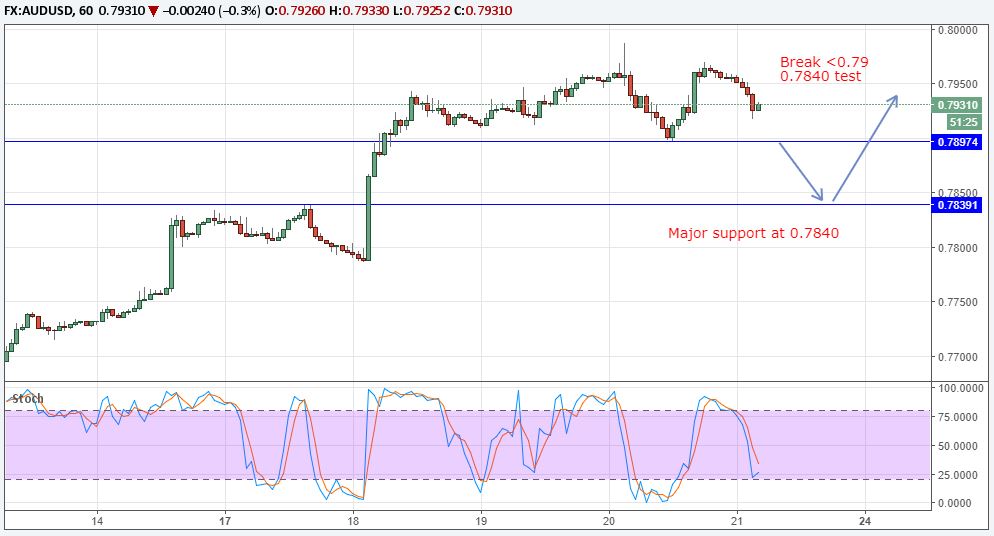Click the 0.77500 price axis label
The height and width of the screenshot is (536, 994).
tap(958, 302)
